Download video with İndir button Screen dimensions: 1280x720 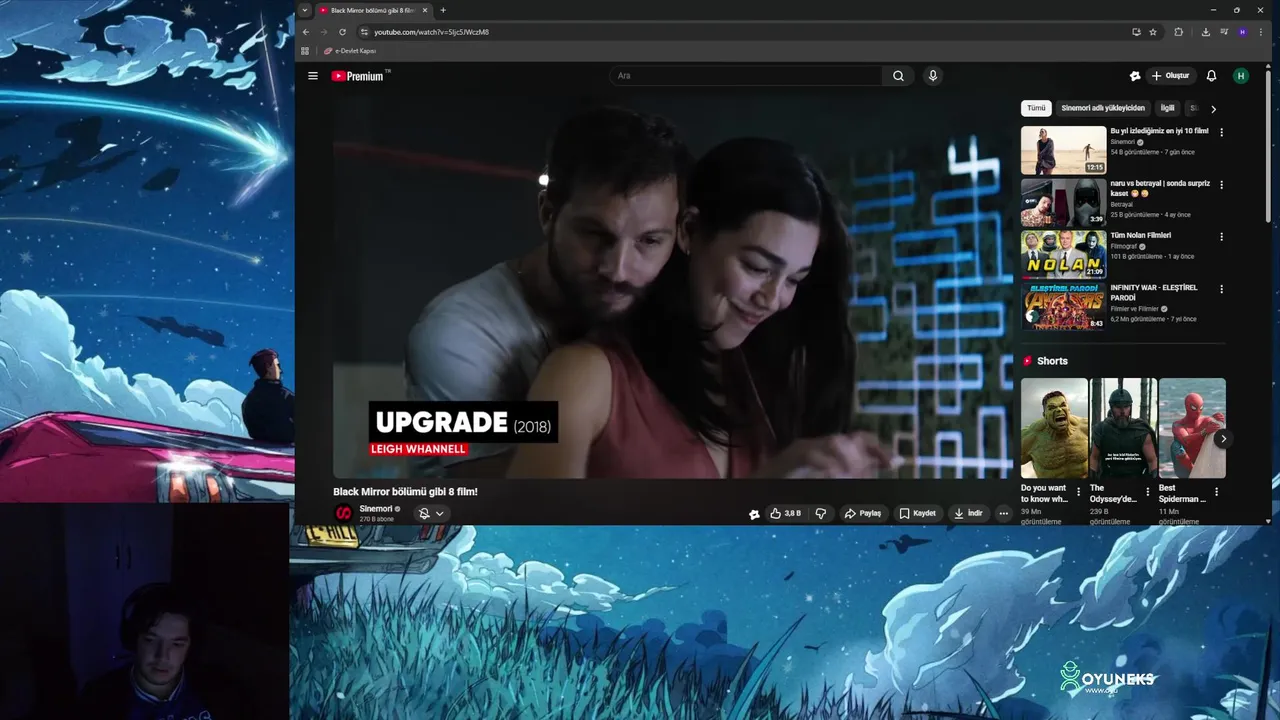point(968,513)
